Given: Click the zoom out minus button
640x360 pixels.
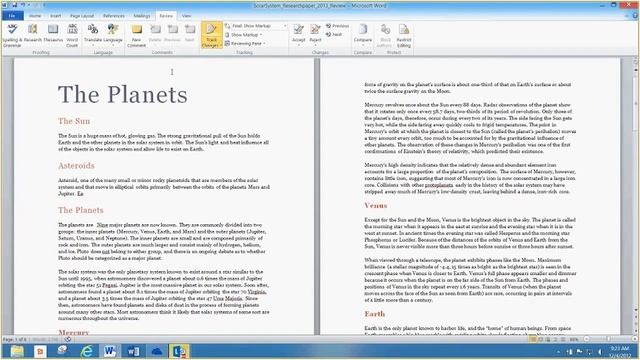Looking at the screenshot, I should (x=586, y=339).
